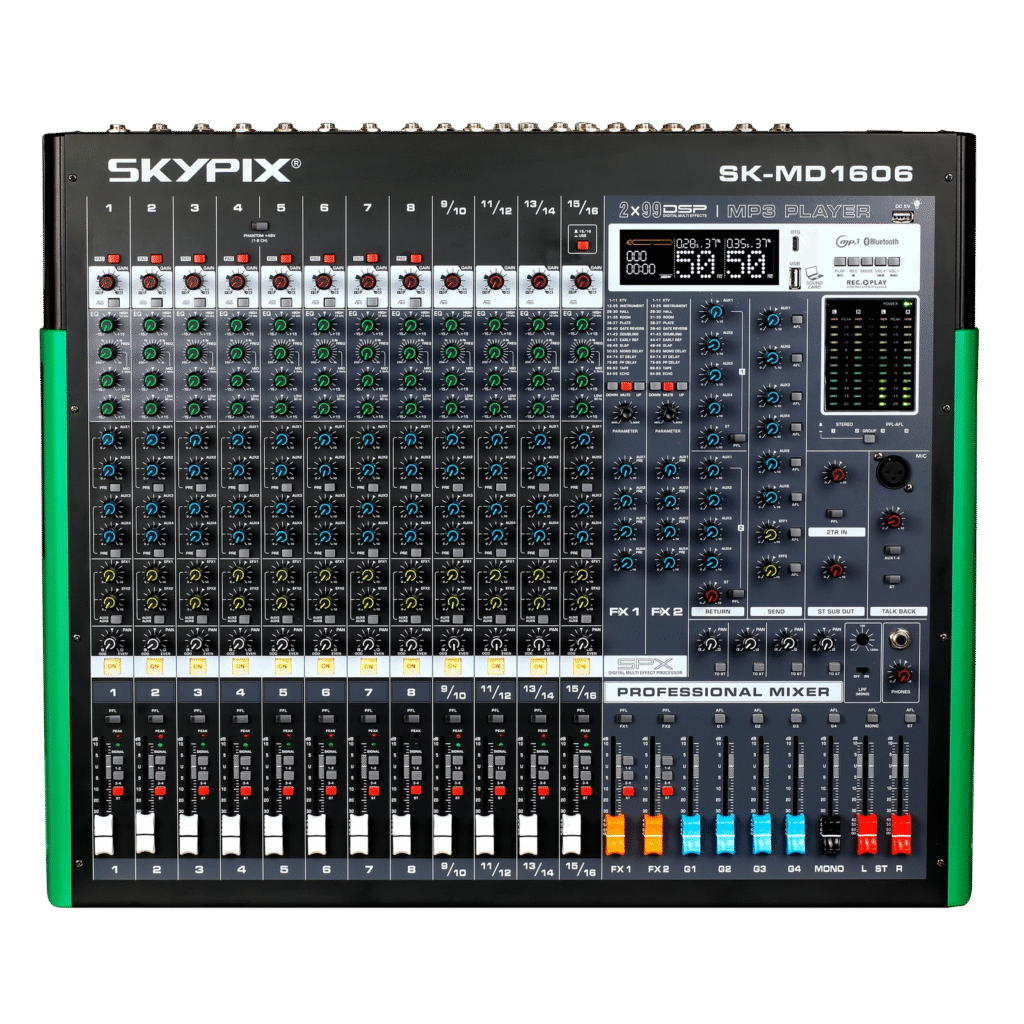This screenshot has width=1024, height=1024.
Task: Click the orange FX 2 fader
Action: 653,835
